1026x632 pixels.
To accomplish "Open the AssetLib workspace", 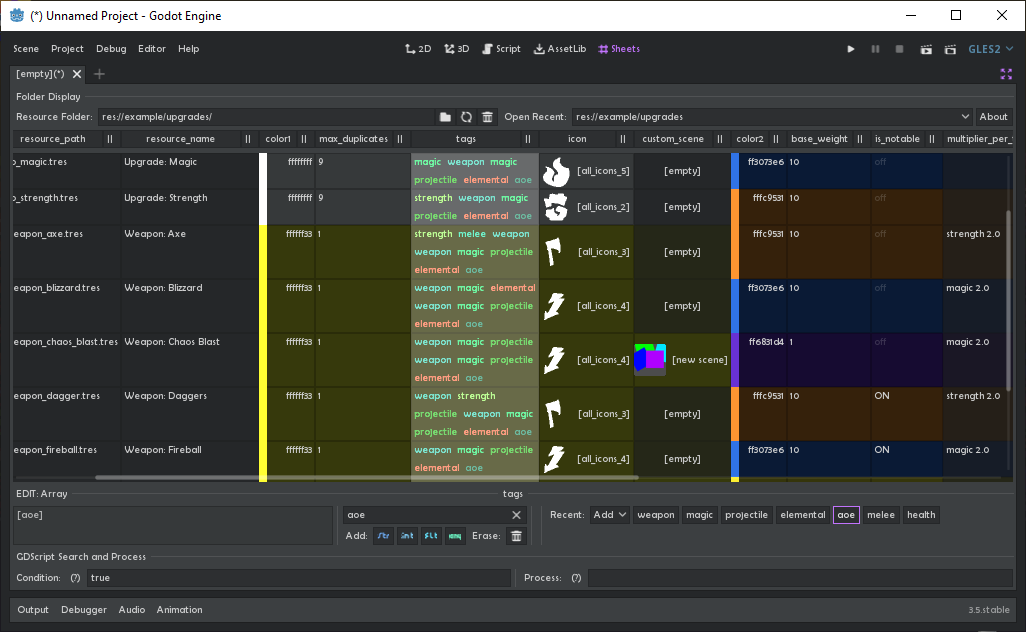I will 560,49.
